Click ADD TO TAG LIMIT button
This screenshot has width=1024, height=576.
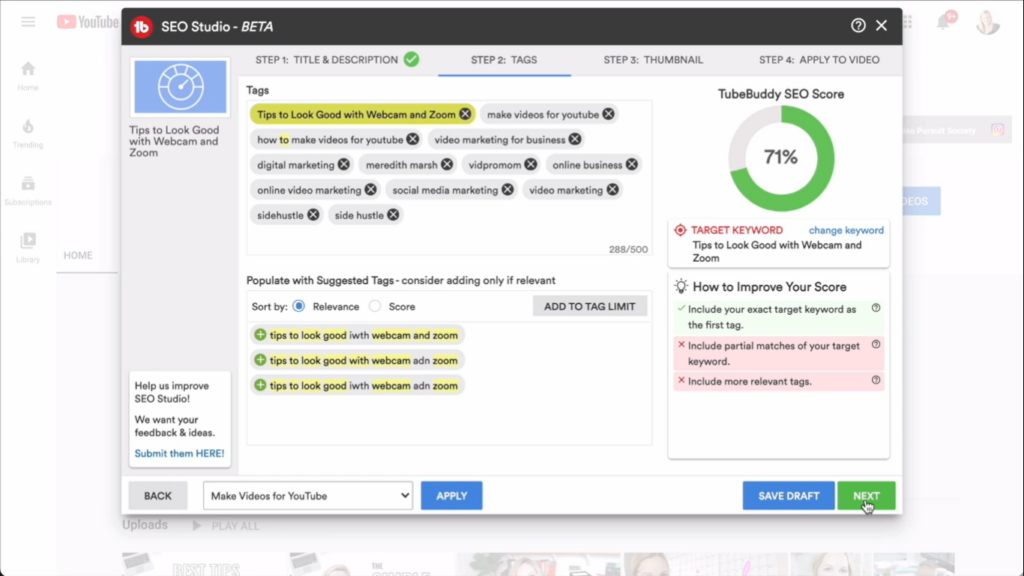coord(590,306)
